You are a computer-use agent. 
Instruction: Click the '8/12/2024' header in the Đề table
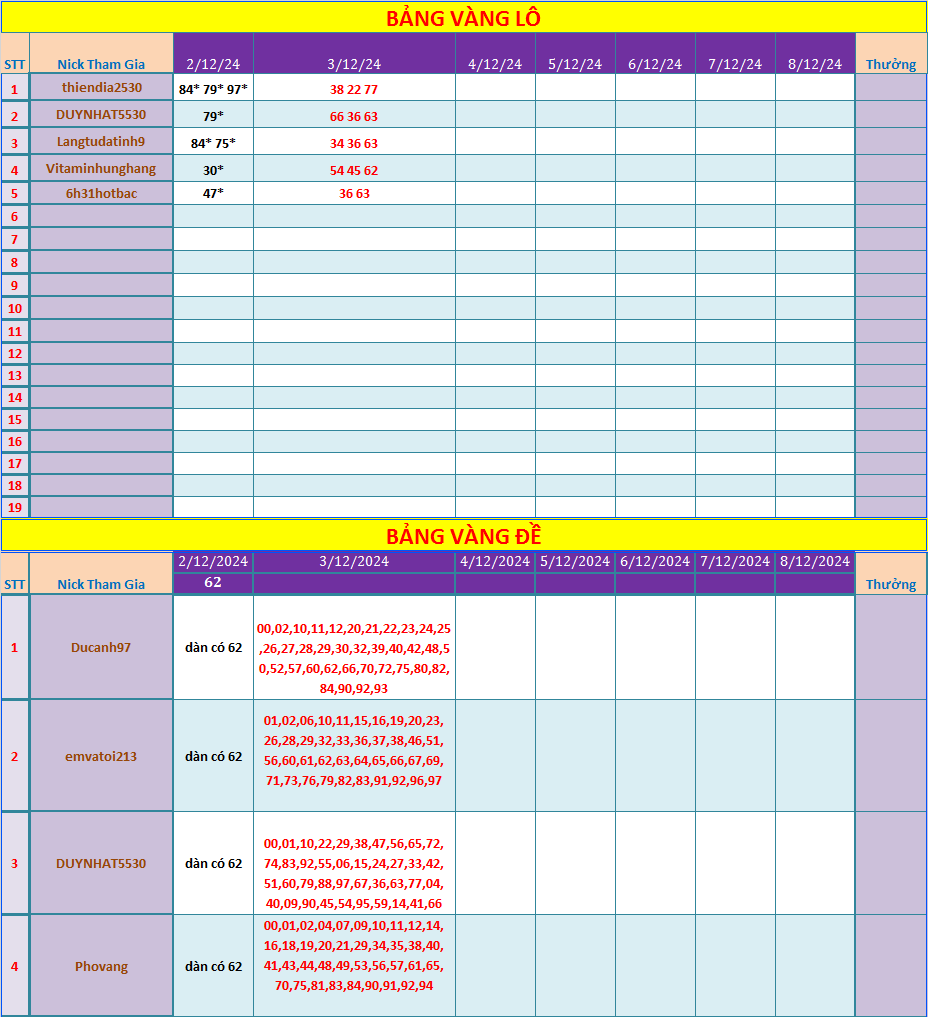pyautogui.click(x=815, y=562)
